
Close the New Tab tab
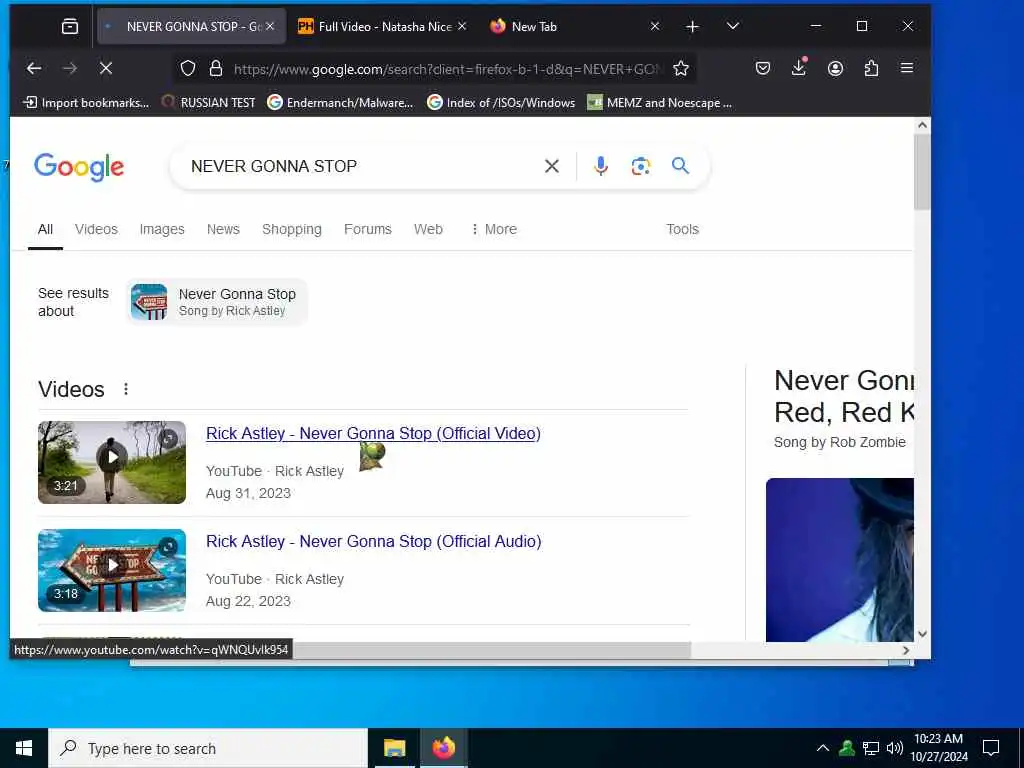[x=655, y=26]
